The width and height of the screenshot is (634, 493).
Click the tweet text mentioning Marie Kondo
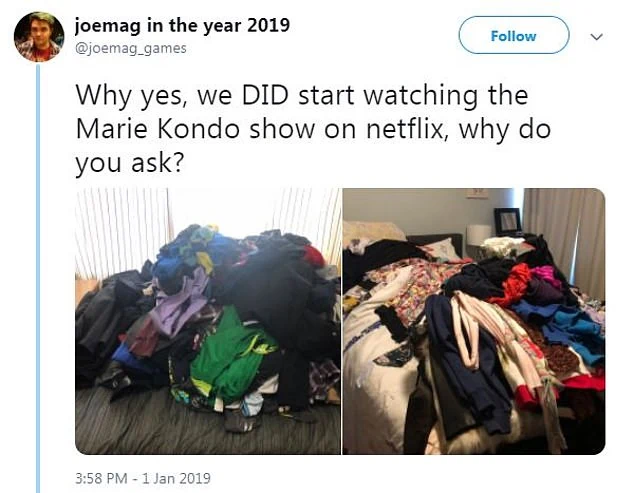click(313, 129)
